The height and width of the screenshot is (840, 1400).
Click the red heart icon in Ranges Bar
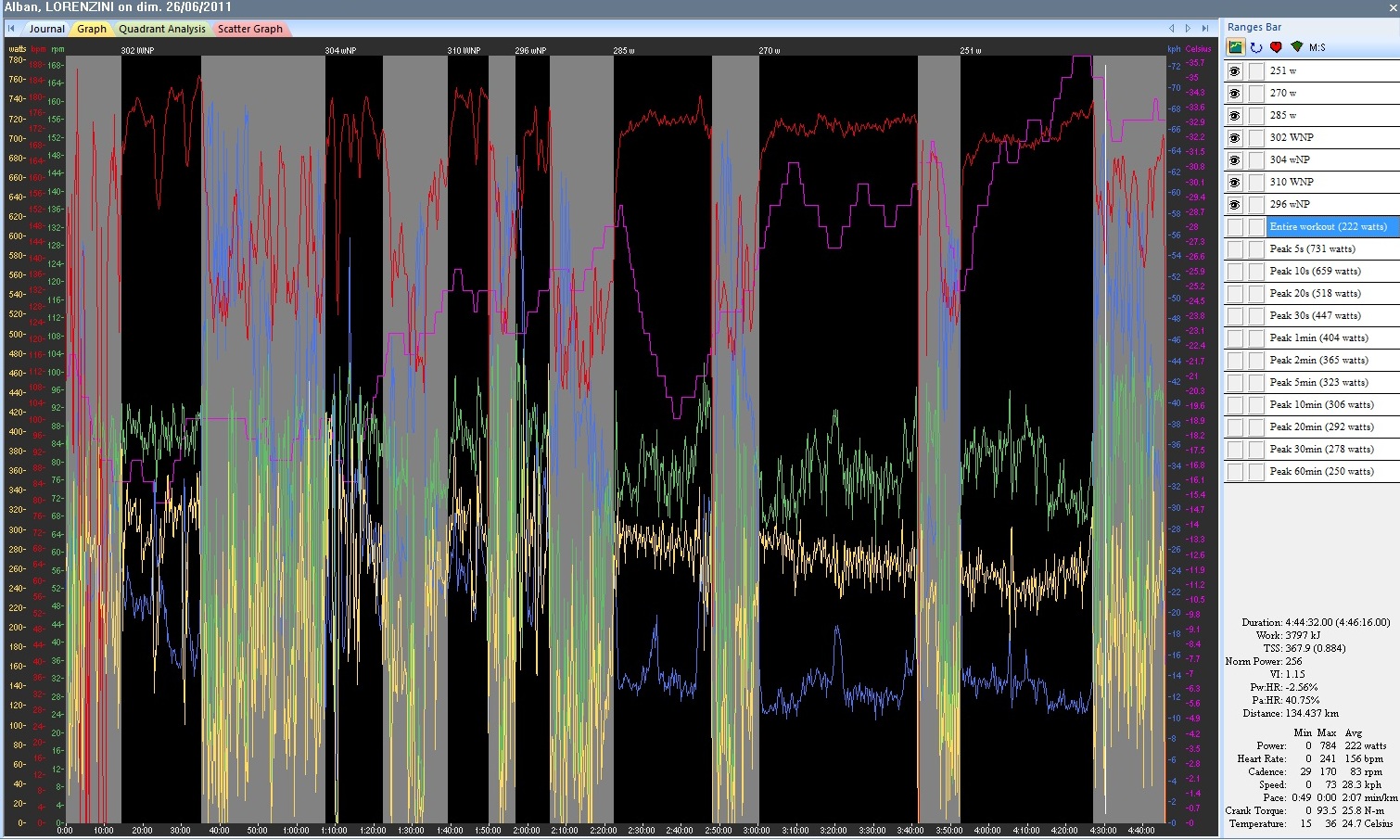[x=1277, y=47]
